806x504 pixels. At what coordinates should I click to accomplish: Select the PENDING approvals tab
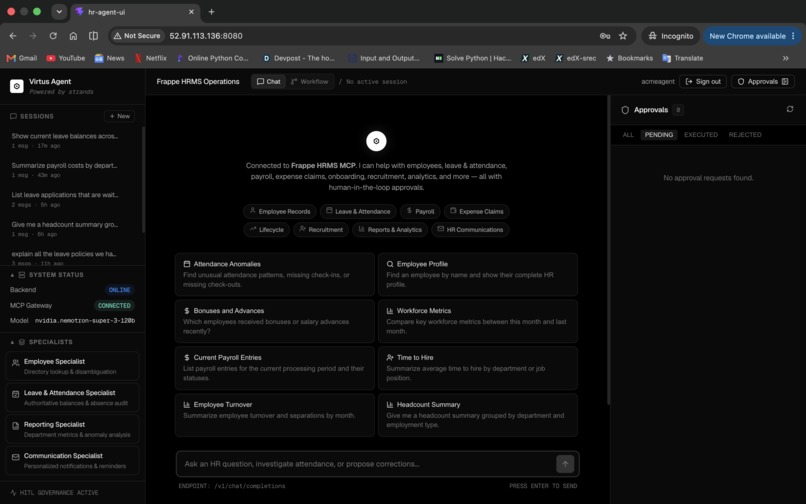point(658,135)
